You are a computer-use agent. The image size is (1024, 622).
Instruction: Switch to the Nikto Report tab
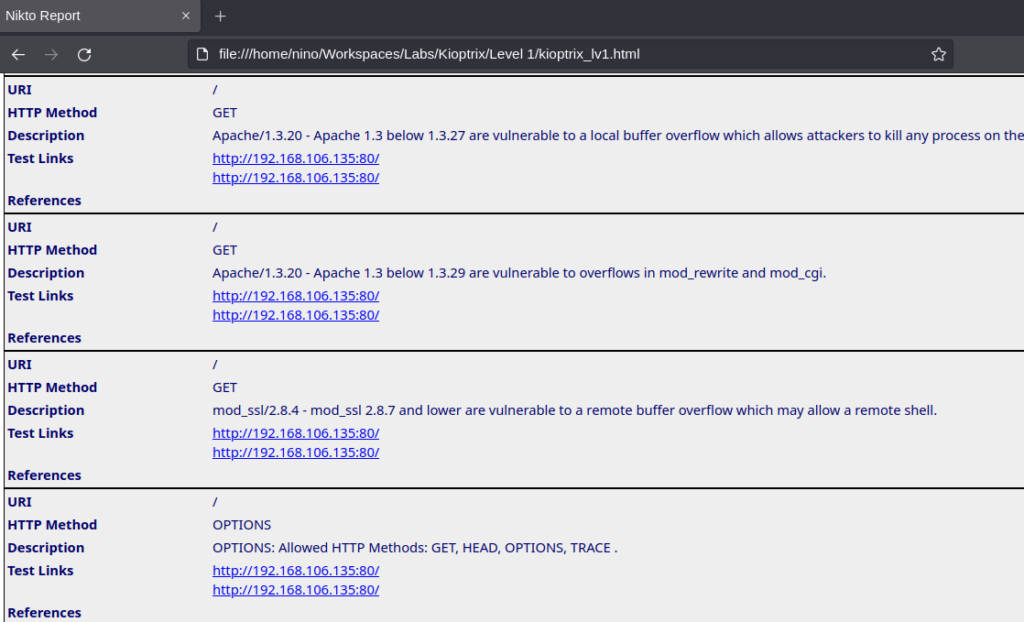(90, 16)
